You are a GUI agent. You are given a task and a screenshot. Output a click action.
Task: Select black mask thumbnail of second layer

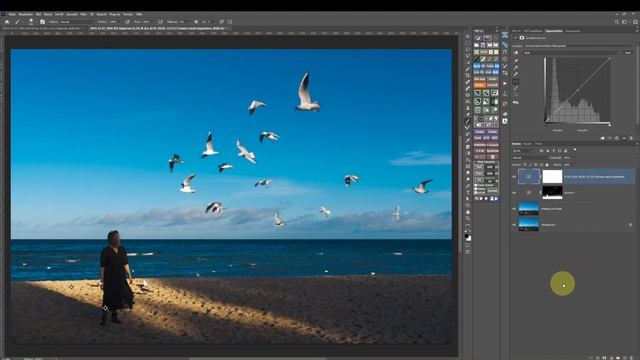[x=553, y=193]
